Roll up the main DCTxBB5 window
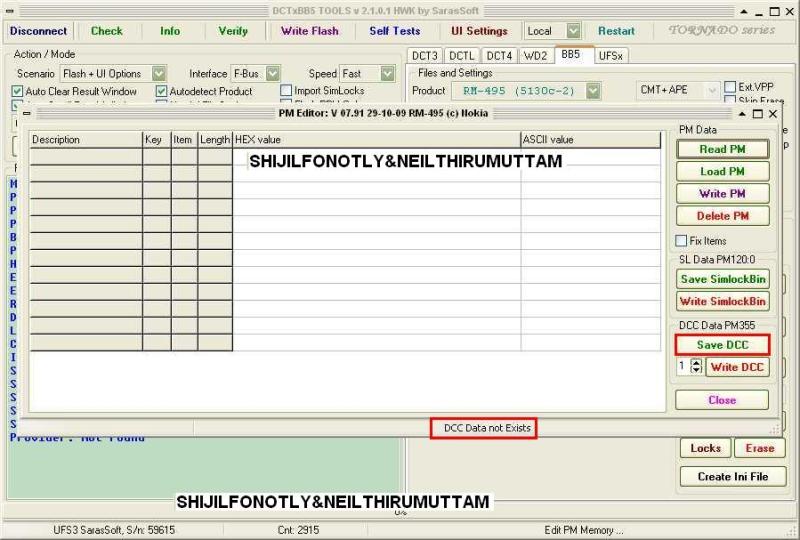 (743, 11)
